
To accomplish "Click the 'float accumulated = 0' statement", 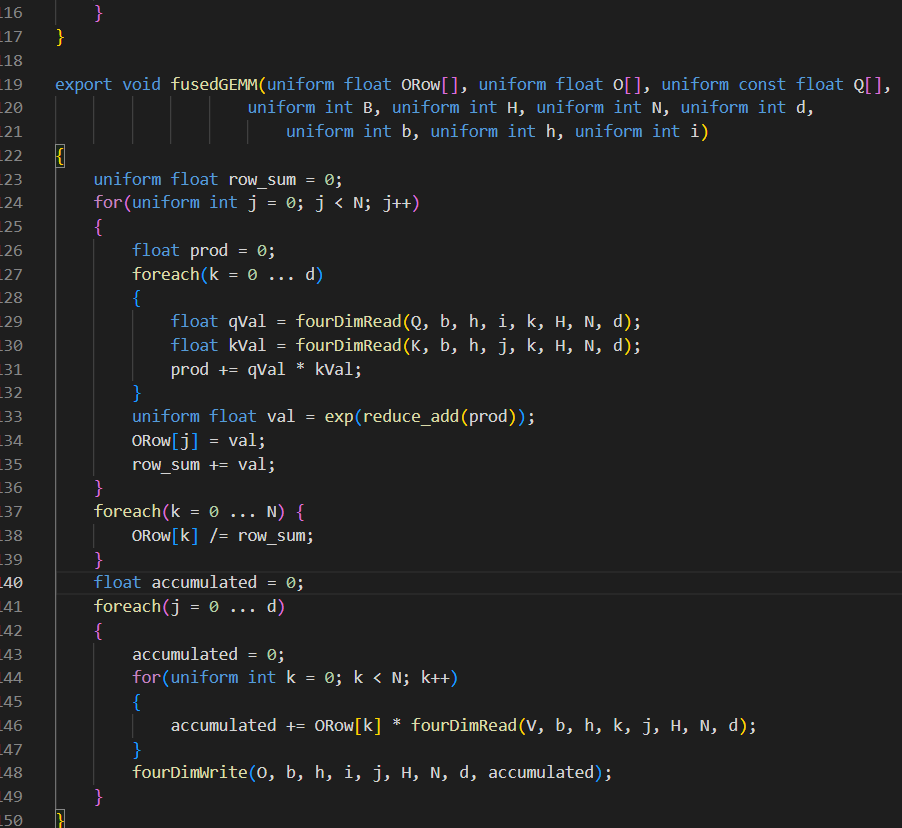I will pos(198,583).
